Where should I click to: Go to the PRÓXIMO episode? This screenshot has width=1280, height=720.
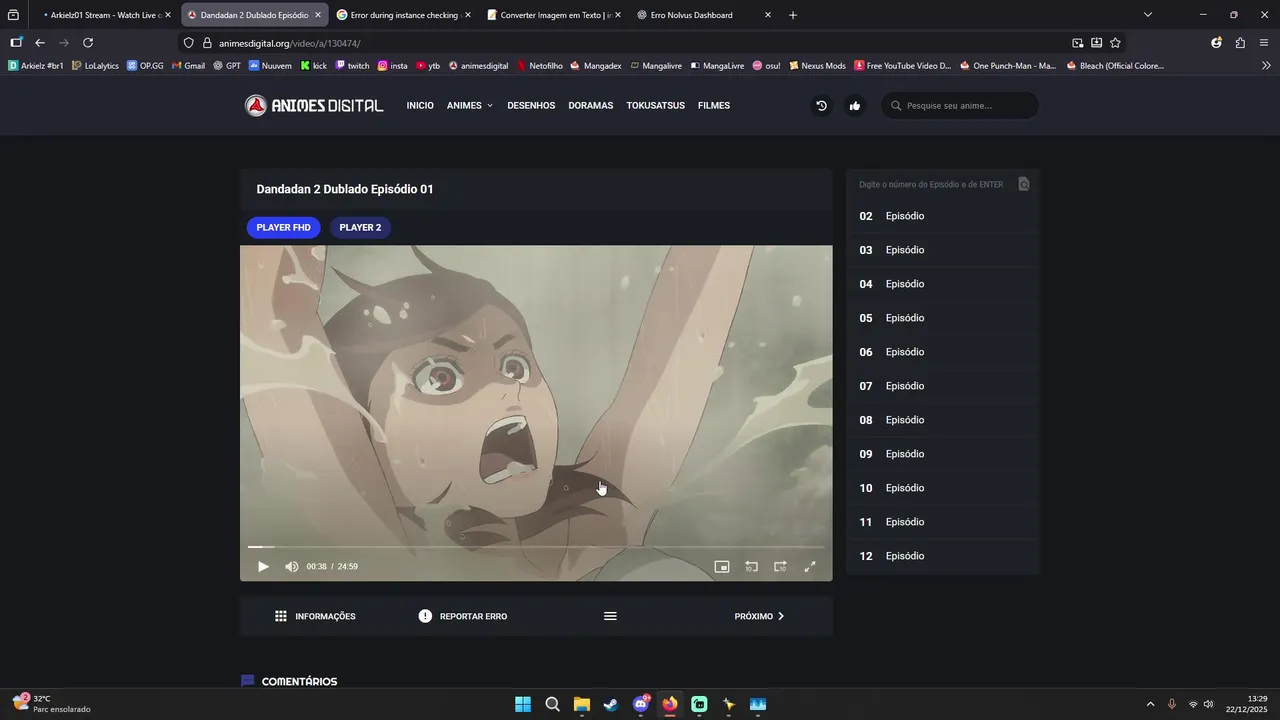(759, 616)
